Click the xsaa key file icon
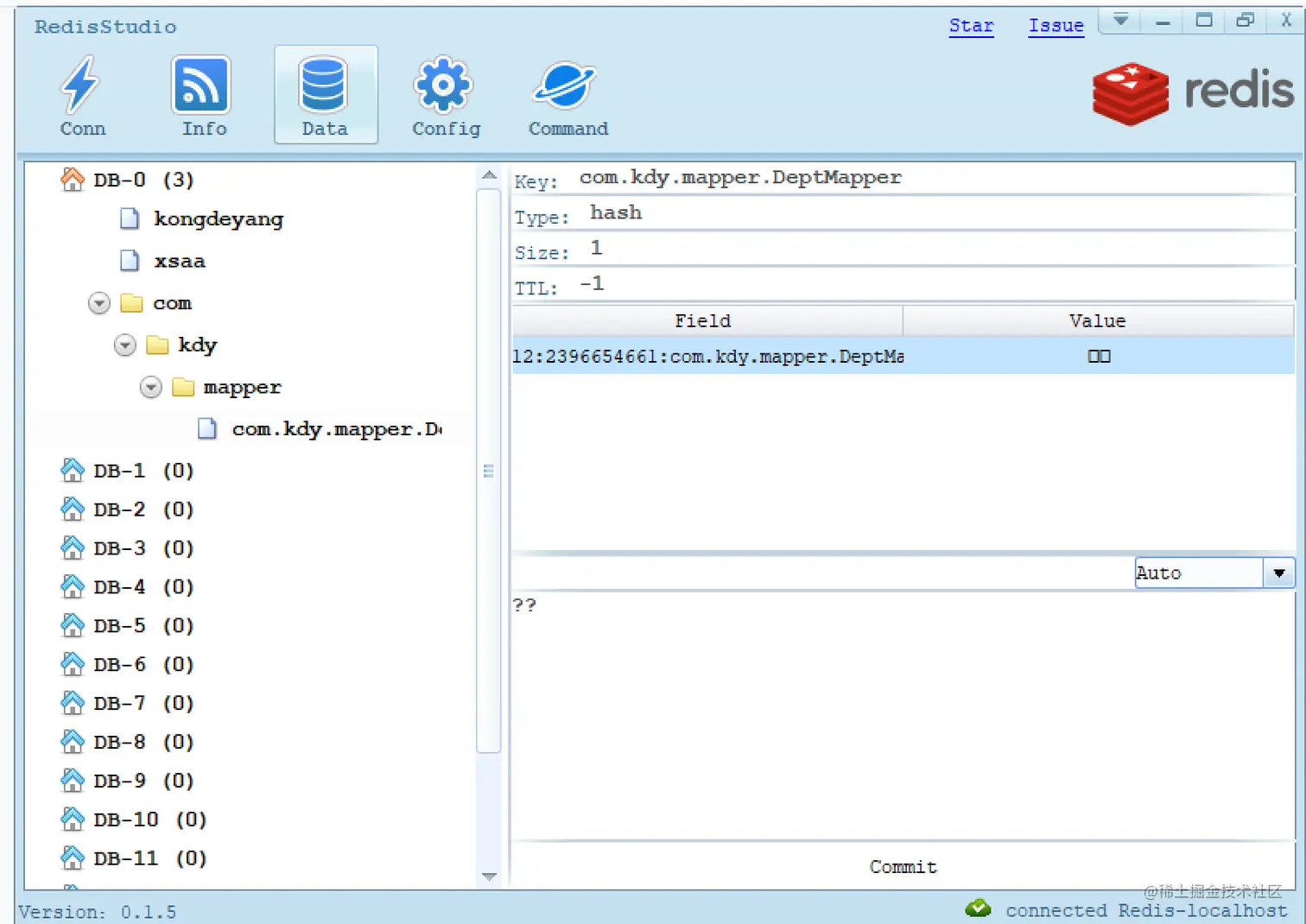The height and width of the screenshot is (924, 1306). [130, 261]
